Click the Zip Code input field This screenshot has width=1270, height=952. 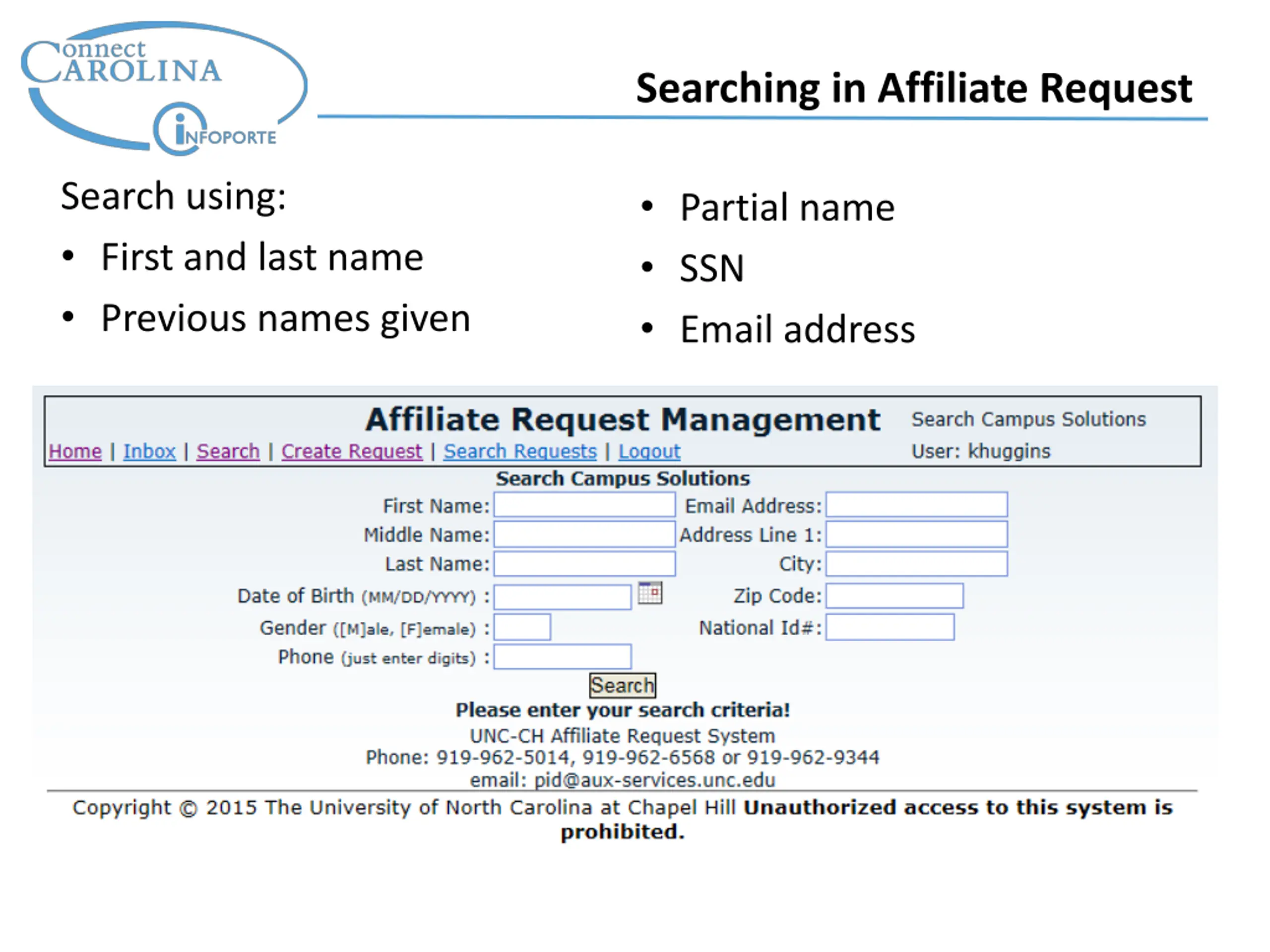894,595
